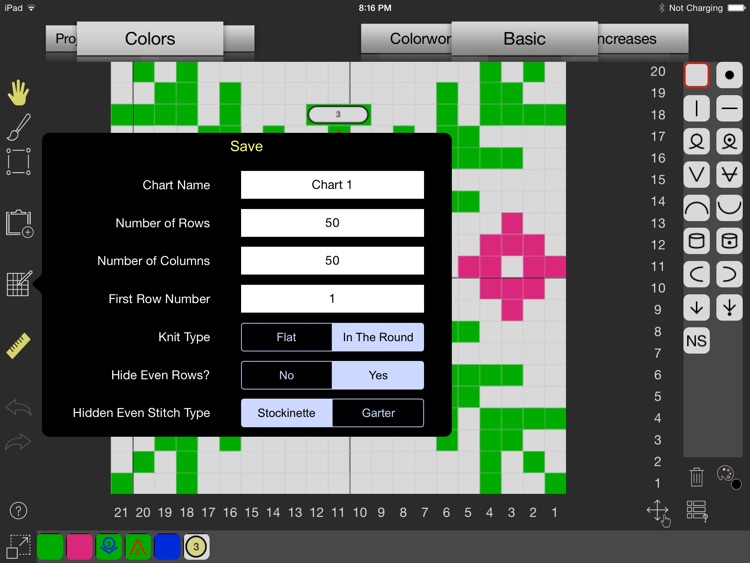Edit the Chart Name field

[x=332, y=185]
